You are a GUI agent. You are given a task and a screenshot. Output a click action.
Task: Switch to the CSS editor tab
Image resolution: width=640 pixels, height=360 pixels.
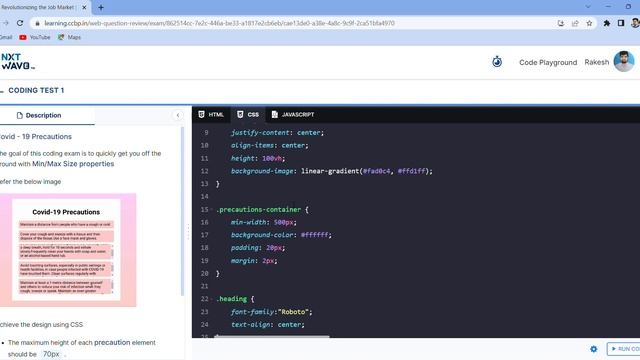pos(248,115)
